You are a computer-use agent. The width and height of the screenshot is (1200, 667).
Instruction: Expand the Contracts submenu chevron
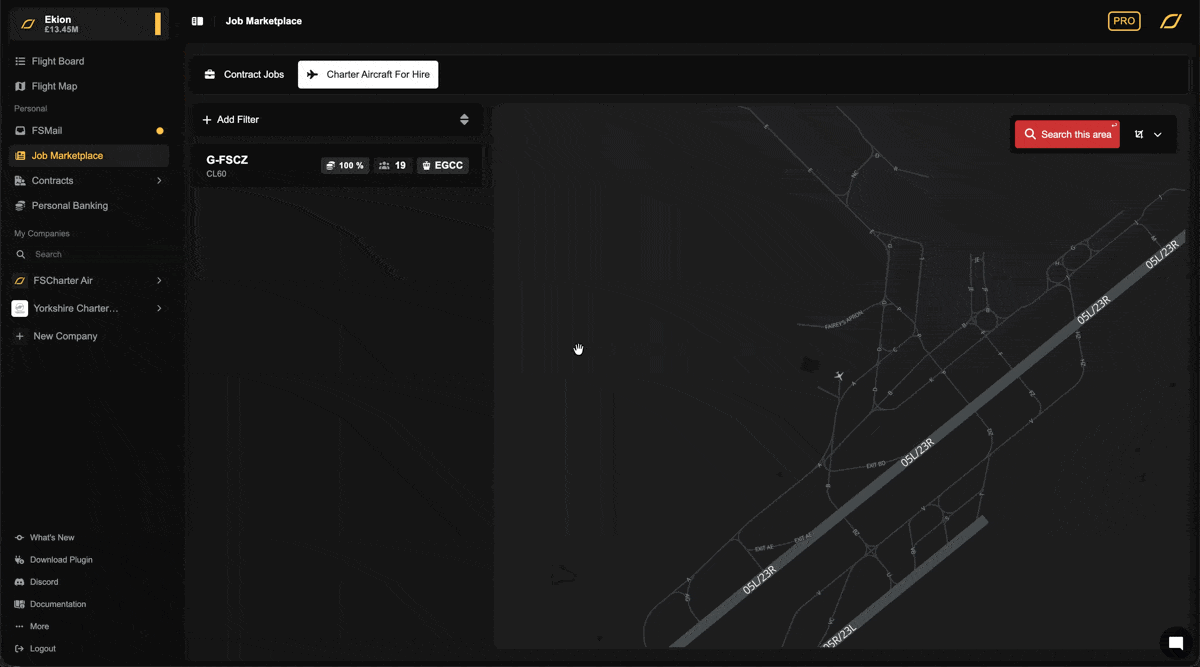(159, 181)
